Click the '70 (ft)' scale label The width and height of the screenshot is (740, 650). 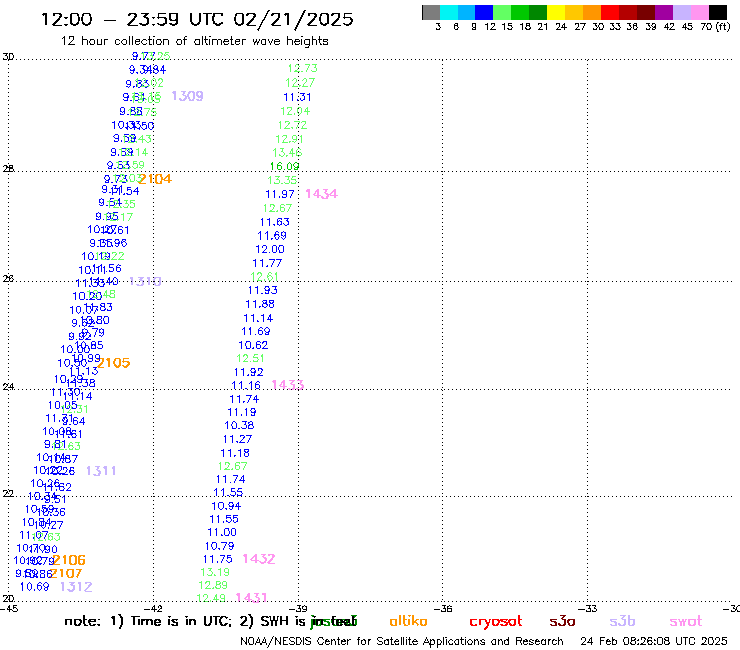(715, 26)
